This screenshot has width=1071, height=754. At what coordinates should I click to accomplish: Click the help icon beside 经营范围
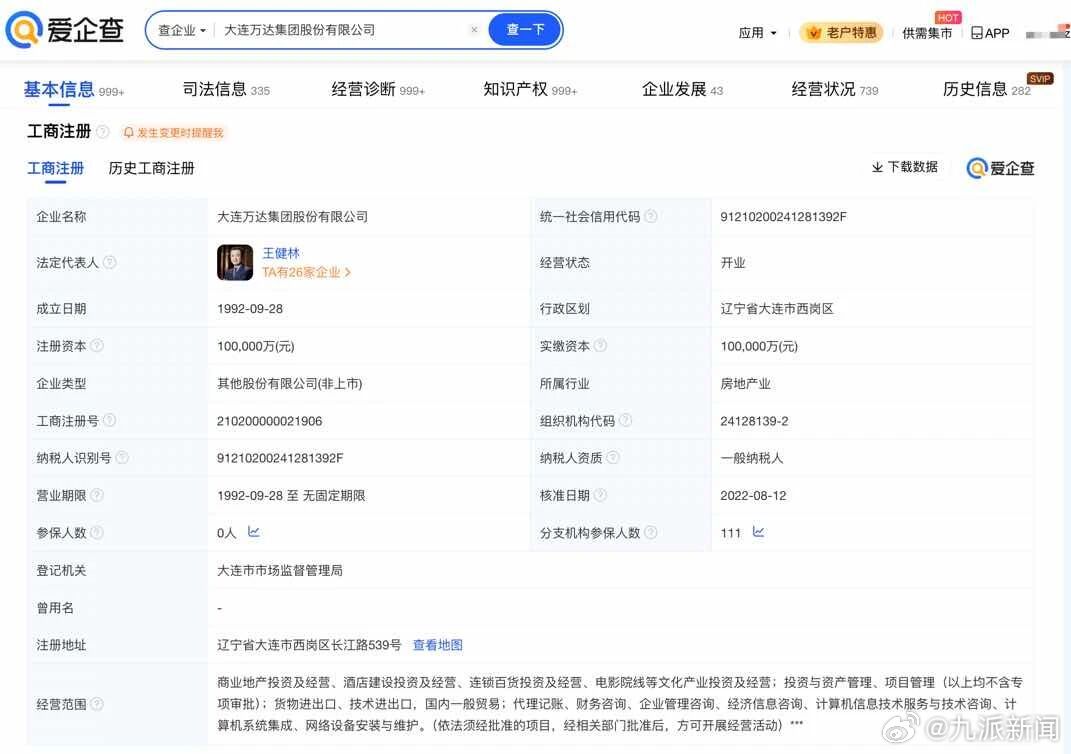click(97, 703)
